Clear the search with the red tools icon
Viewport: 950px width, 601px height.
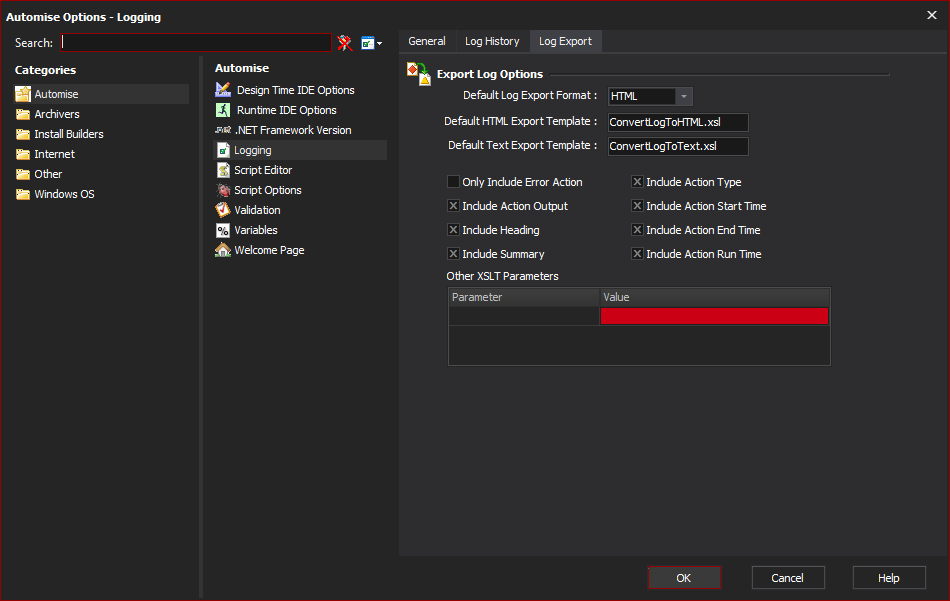click(345, 42)
